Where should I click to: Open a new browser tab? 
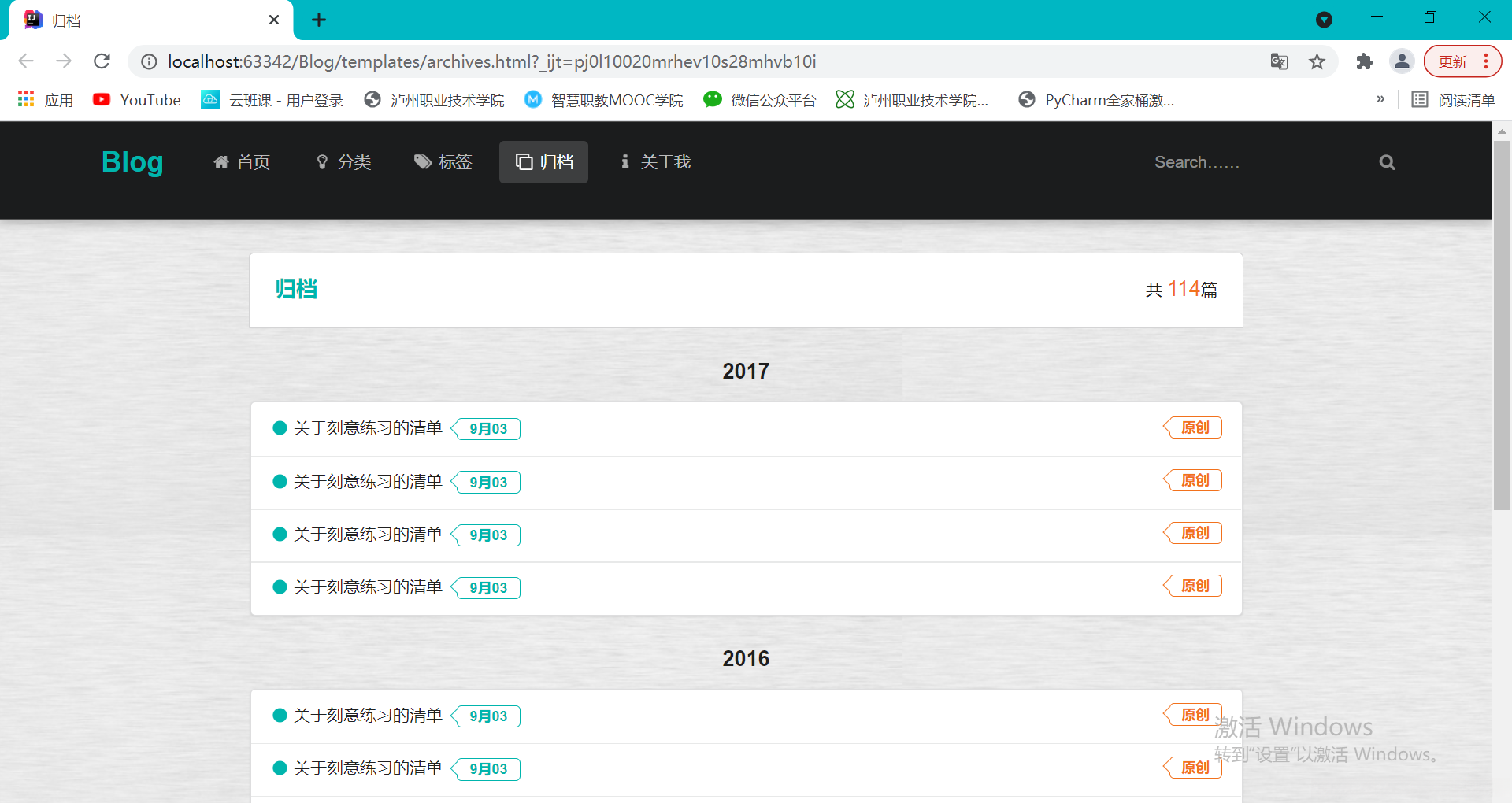coord(319,20)
